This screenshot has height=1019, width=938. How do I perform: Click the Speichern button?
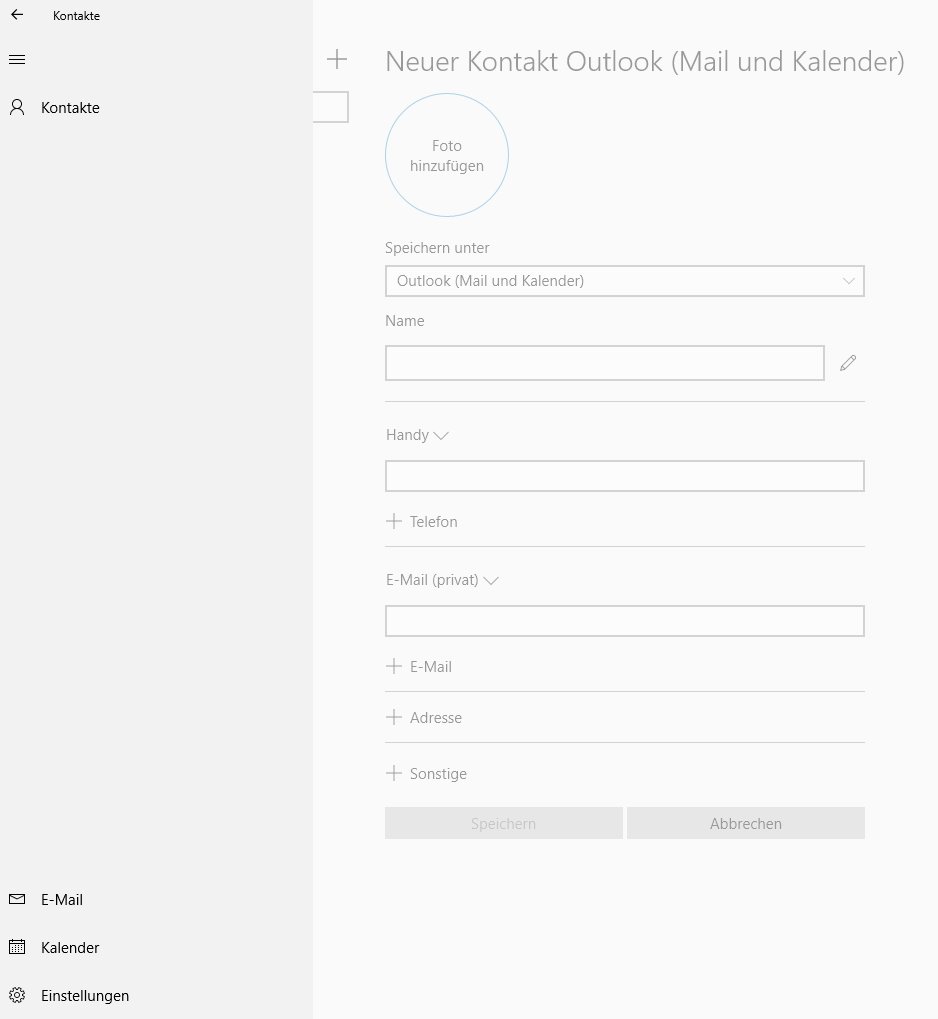coord(504,823)
